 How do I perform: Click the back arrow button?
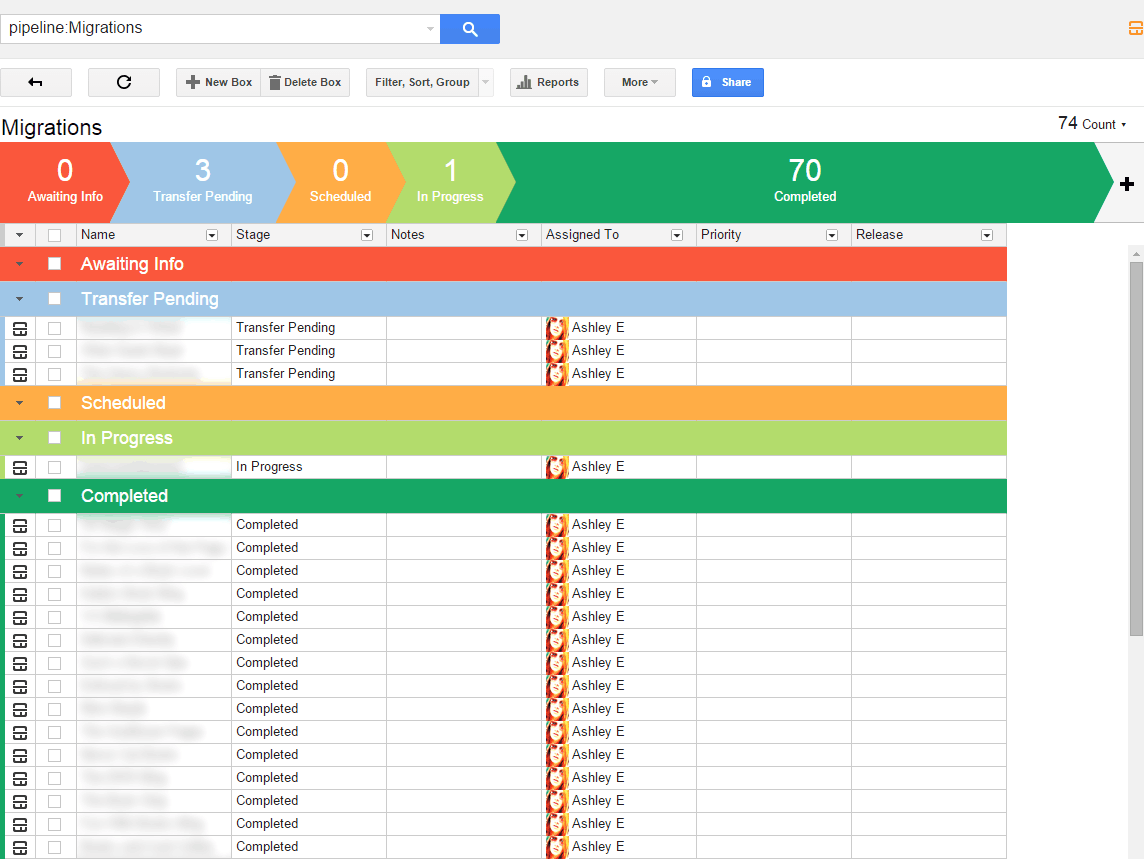pos(36,82)
